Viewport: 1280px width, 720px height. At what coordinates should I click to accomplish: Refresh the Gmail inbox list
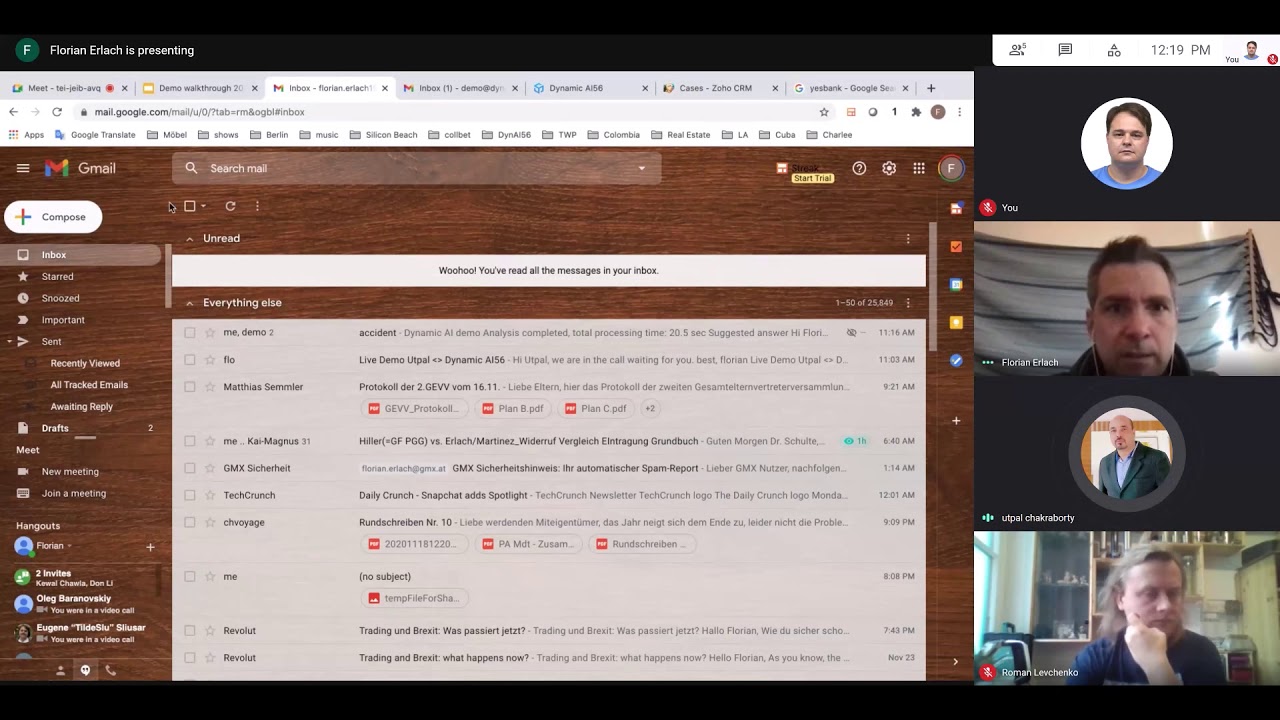[230, 206]
